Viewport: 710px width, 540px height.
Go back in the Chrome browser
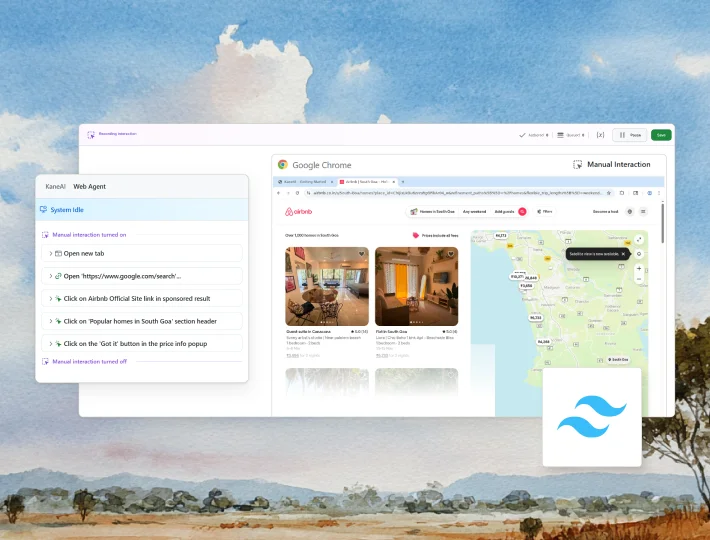(278, 193)
